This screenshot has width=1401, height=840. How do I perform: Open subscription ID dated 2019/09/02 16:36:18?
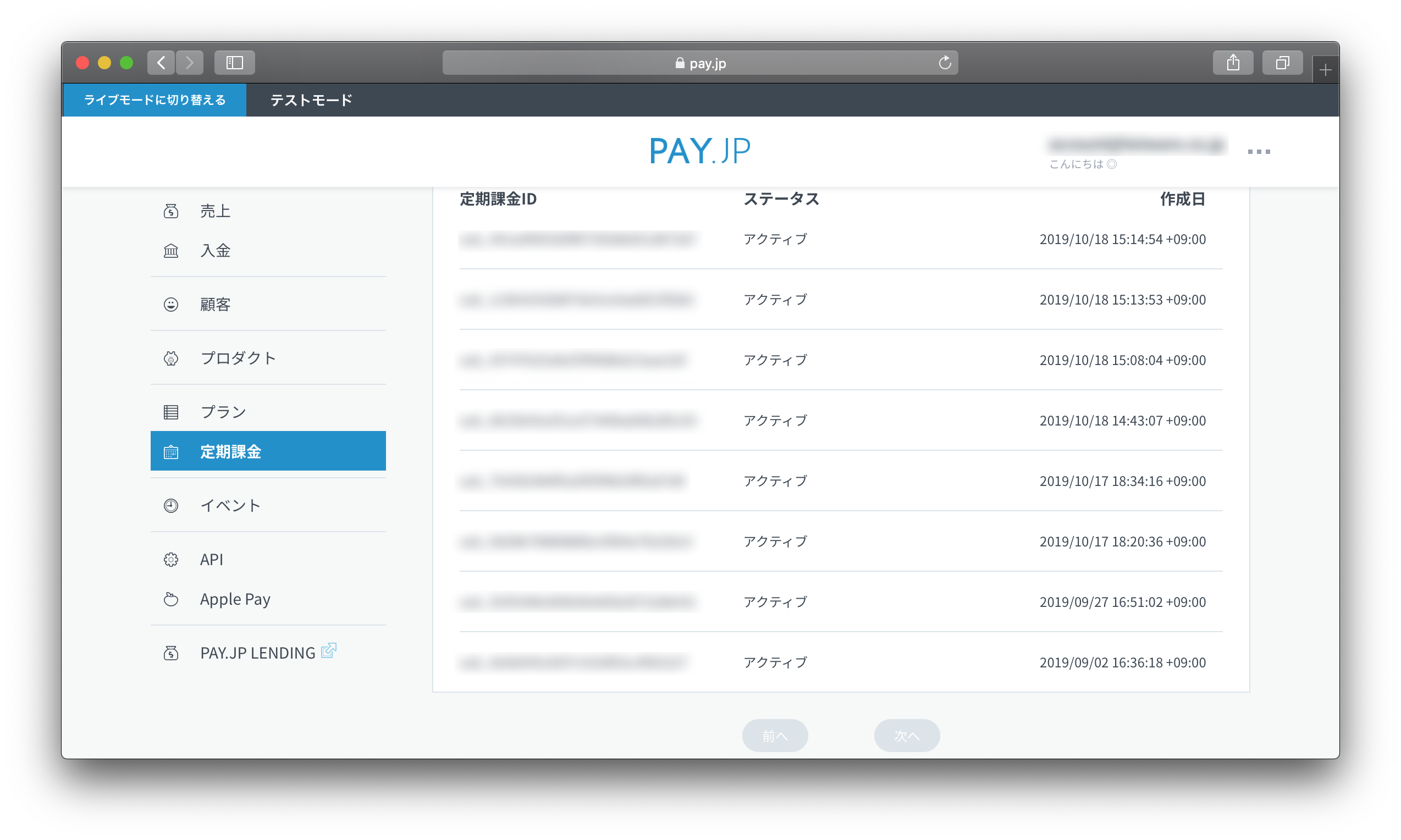pos(573,663)
